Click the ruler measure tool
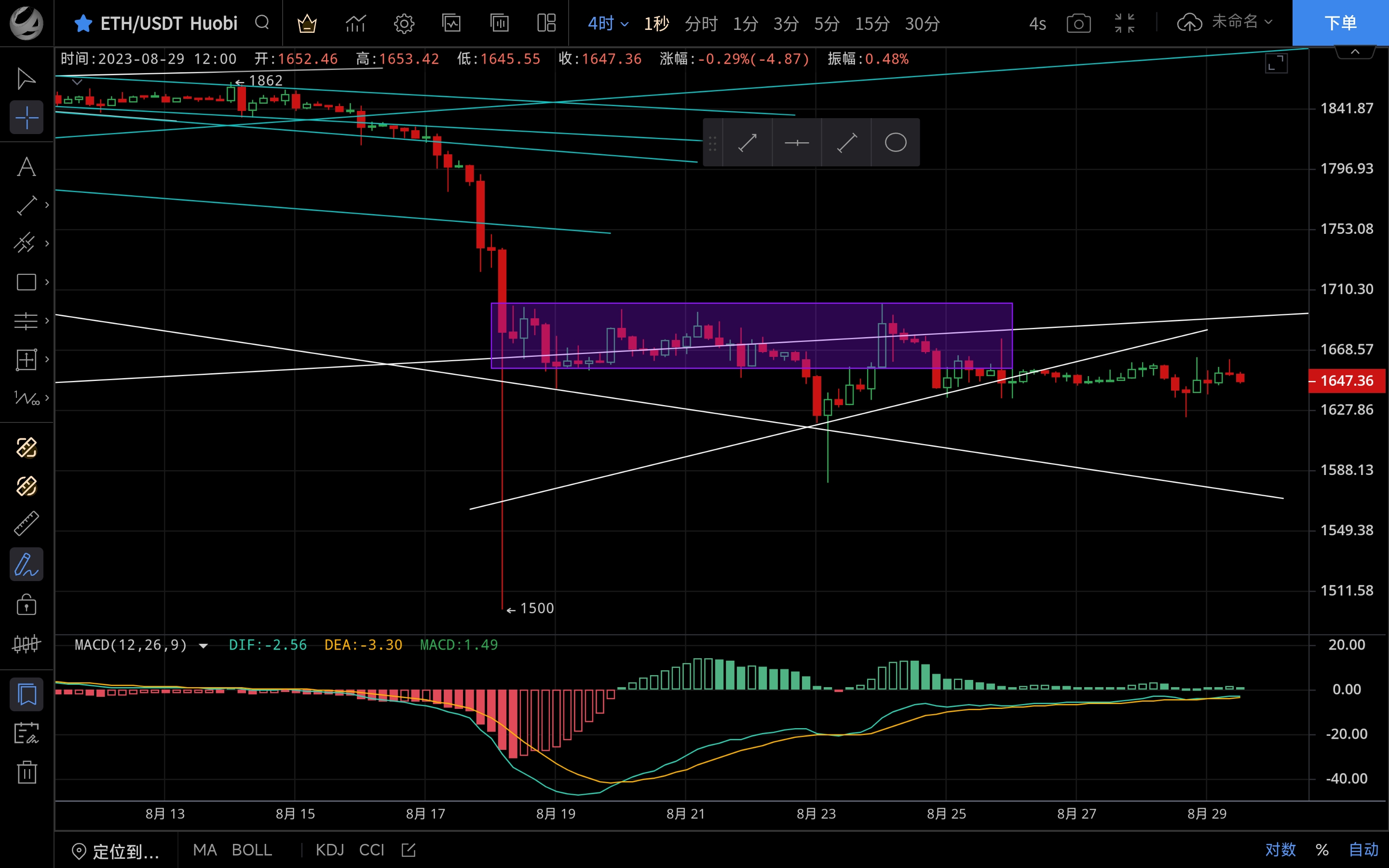 tap(27, 524)
